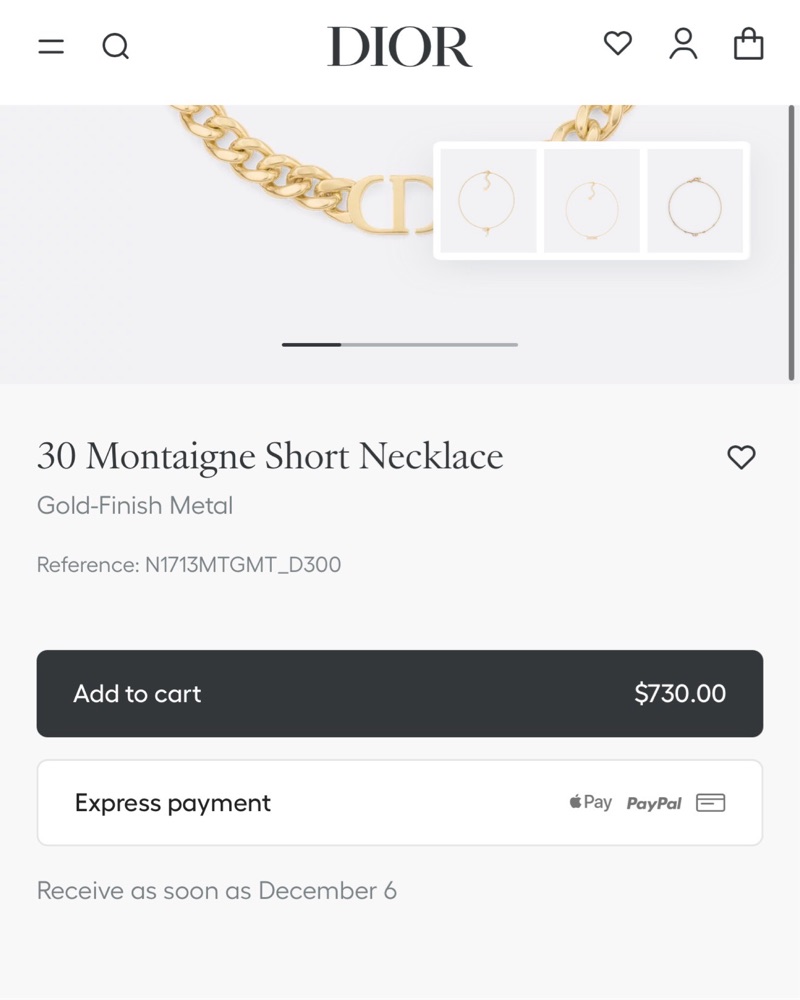Select the third necklace thumbnail
800x1000 pixels.
pos(695,201)
